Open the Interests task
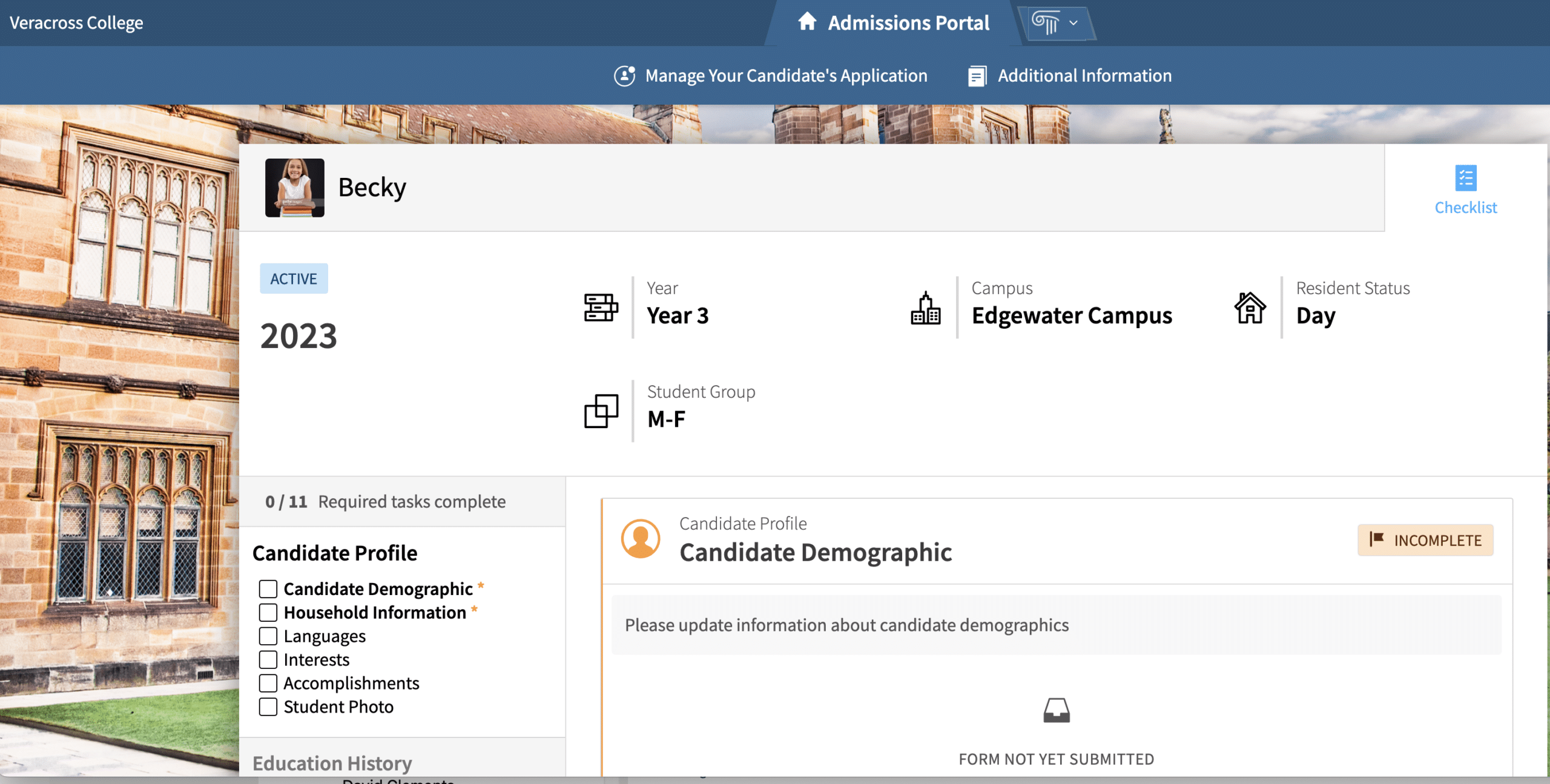Screen dimensions: 1550x784 pyautogui.click(x=317, y=660)
